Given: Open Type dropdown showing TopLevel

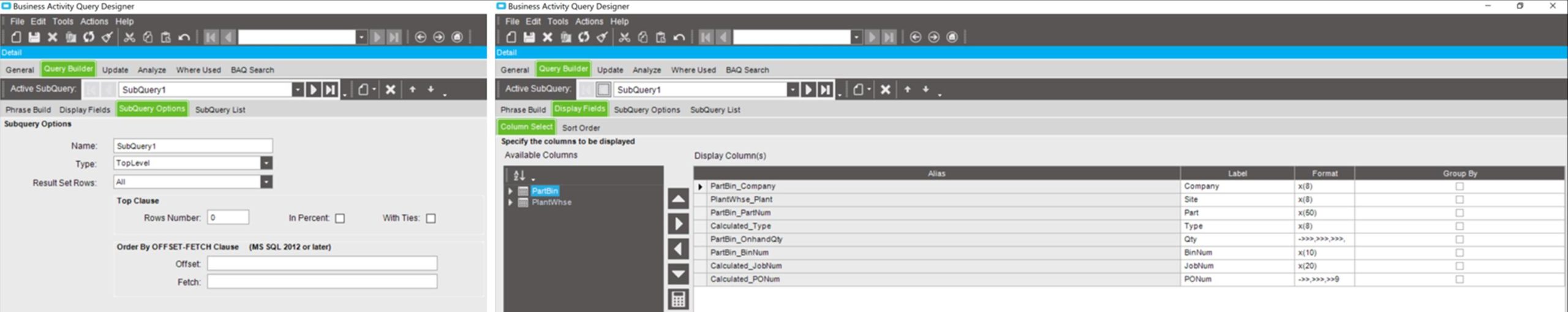Looking at the screenshot, I should coord(266,163).
